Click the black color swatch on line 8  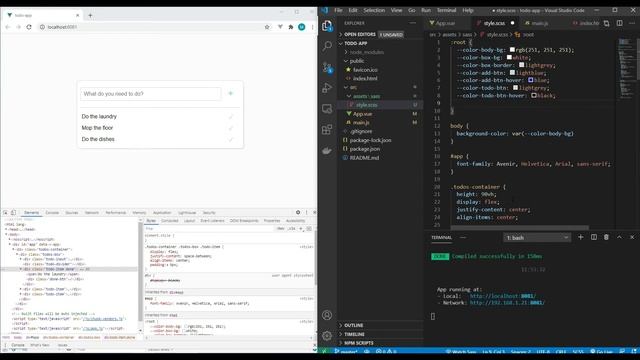tap(534, 96)
